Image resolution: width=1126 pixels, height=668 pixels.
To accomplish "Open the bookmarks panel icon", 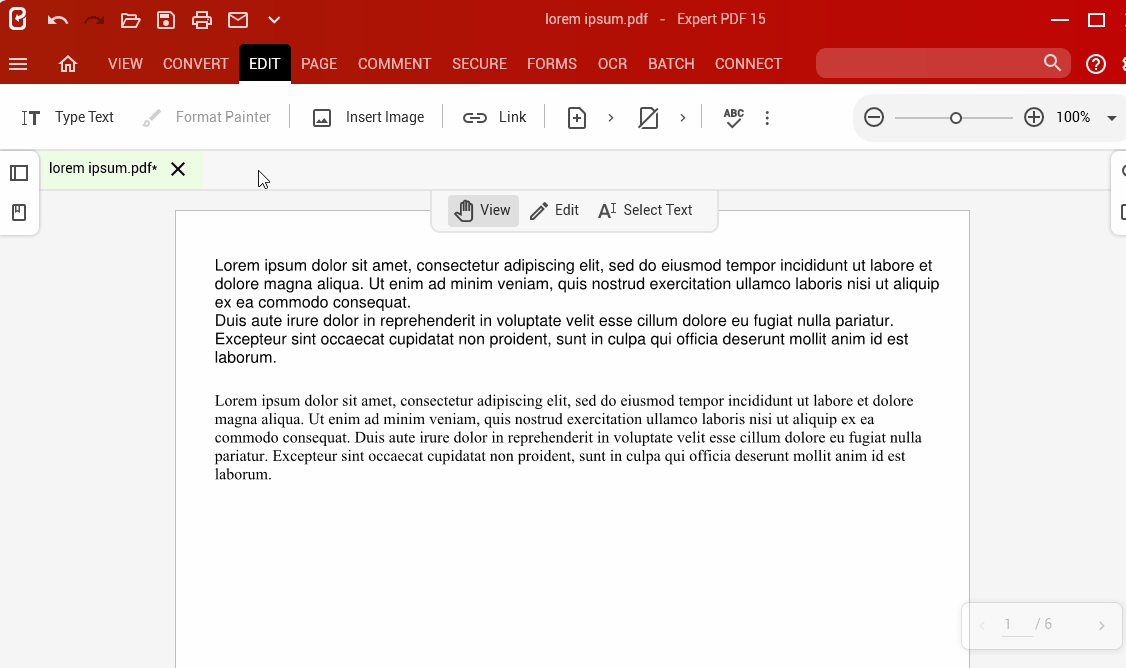I will [x=19, y=213].
